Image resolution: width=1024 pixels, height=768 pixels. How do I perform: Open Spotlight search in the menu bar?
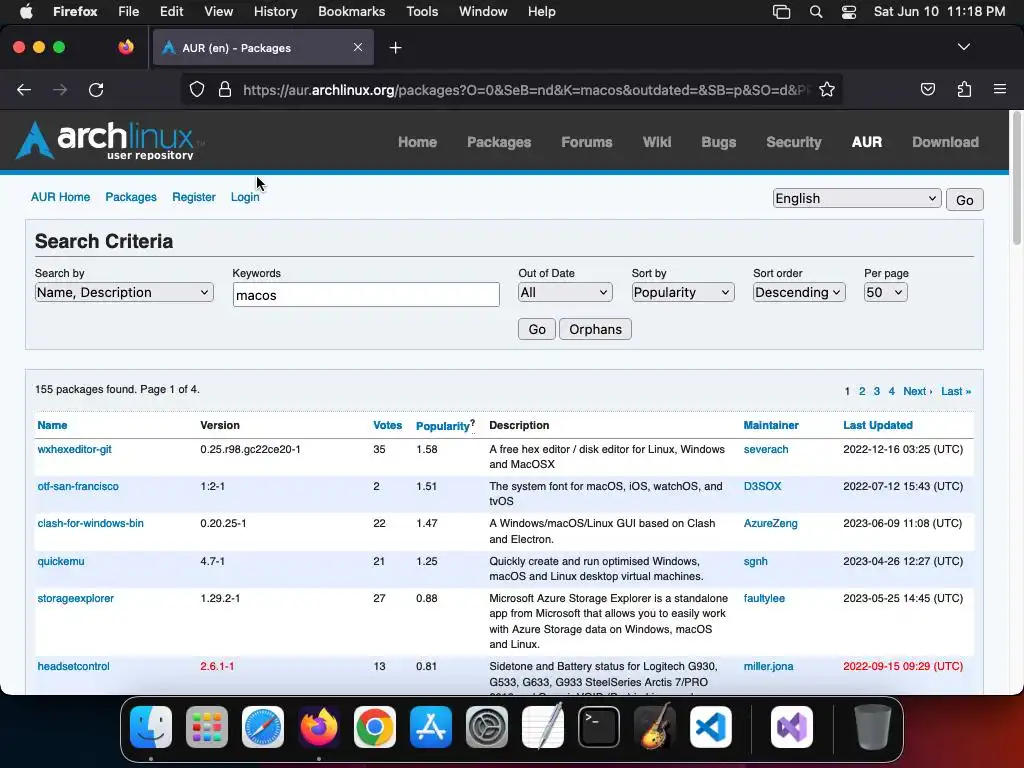pyautogui.click(x=816, y=12)
